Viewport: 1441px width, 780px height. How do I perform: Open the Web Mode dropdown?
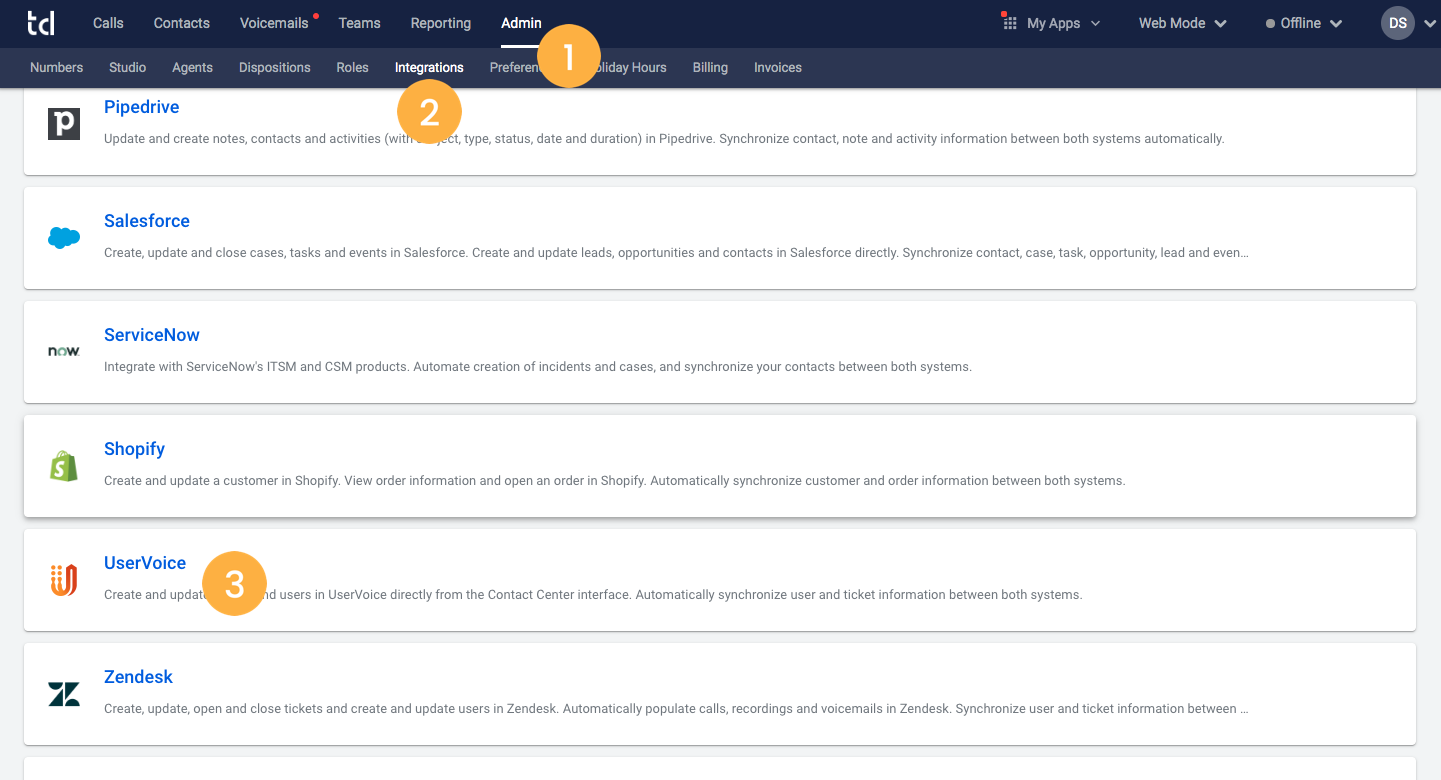coord(1183,23)
